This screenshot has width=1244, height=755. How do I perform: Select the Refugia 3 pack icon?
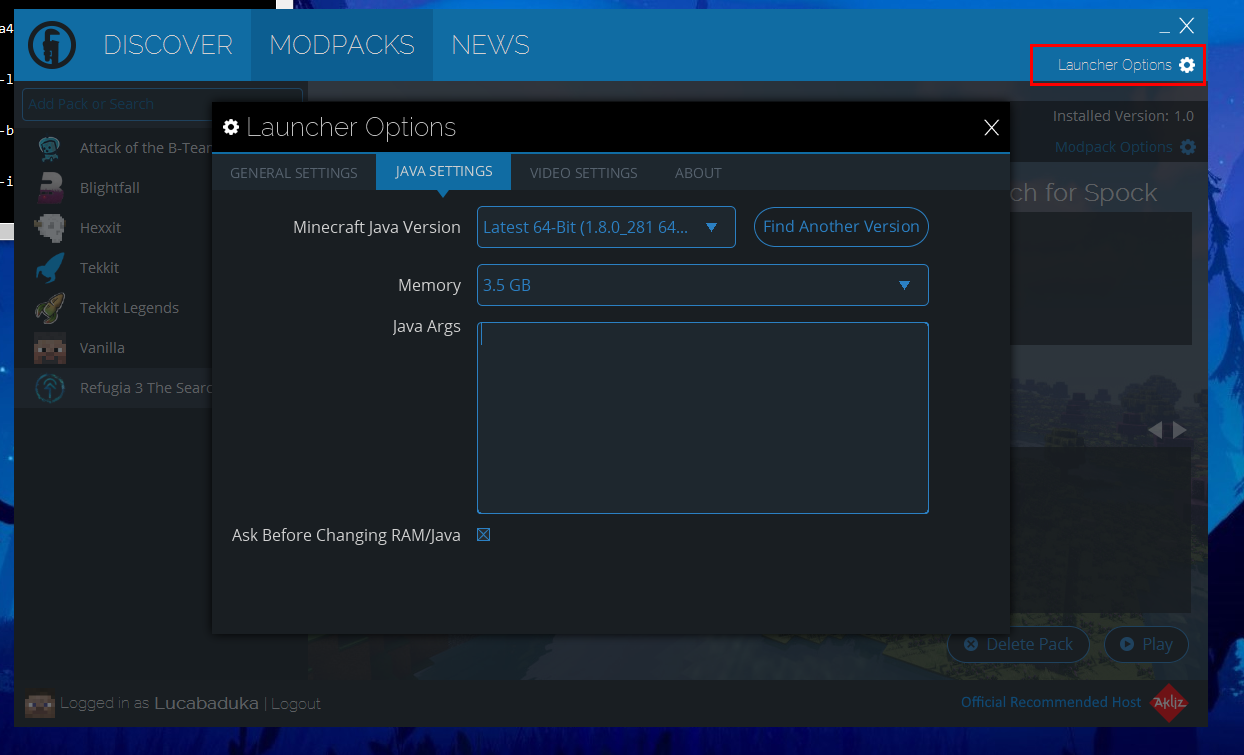pos(50,388)
